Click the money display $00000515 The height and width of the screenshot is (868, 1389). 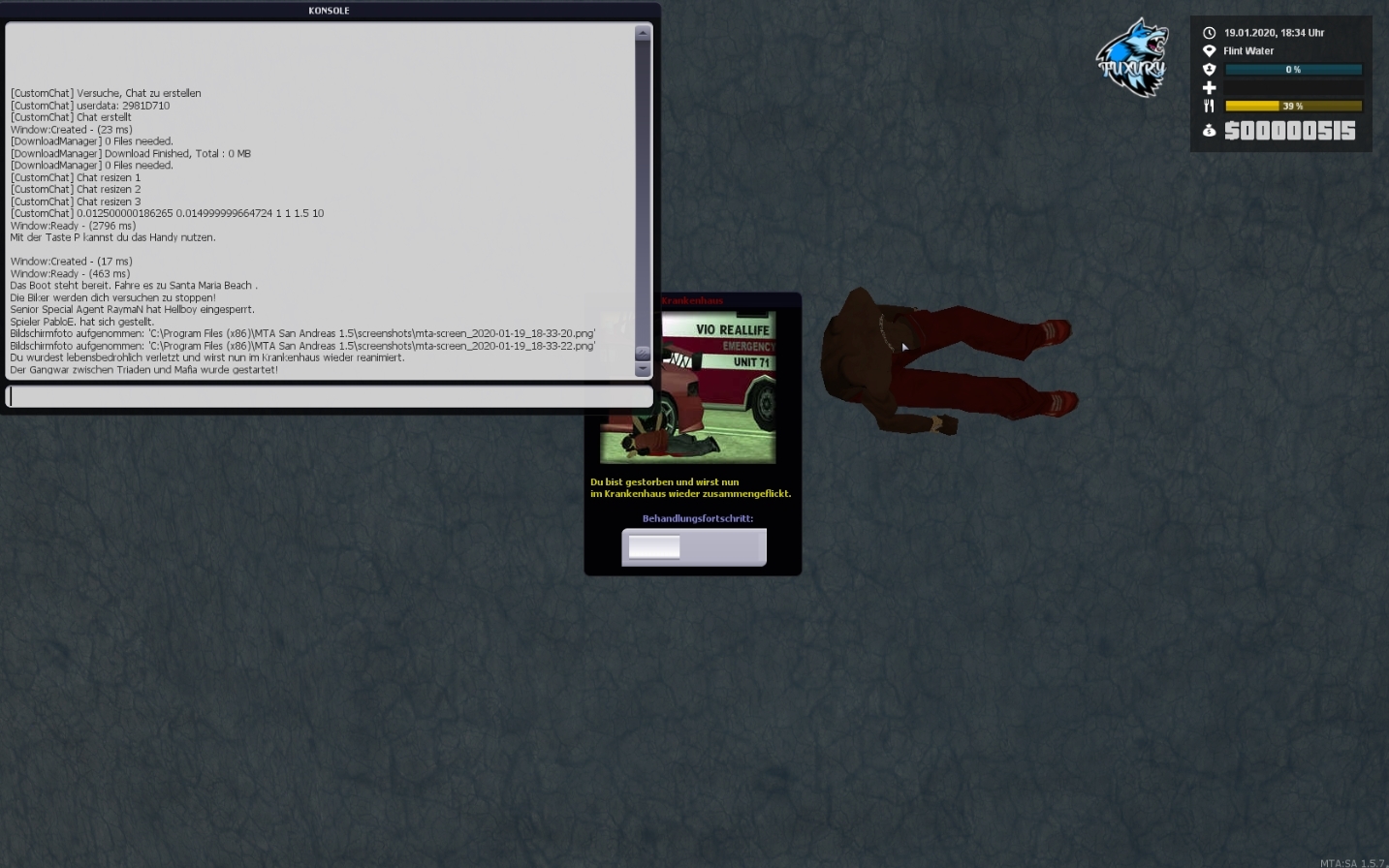point(1290,131)
